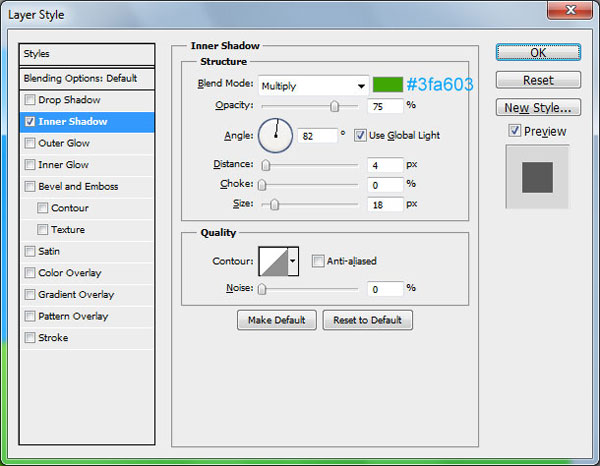Click the Size slider handle
Viewport: 600px width, 466px height.
274,205
